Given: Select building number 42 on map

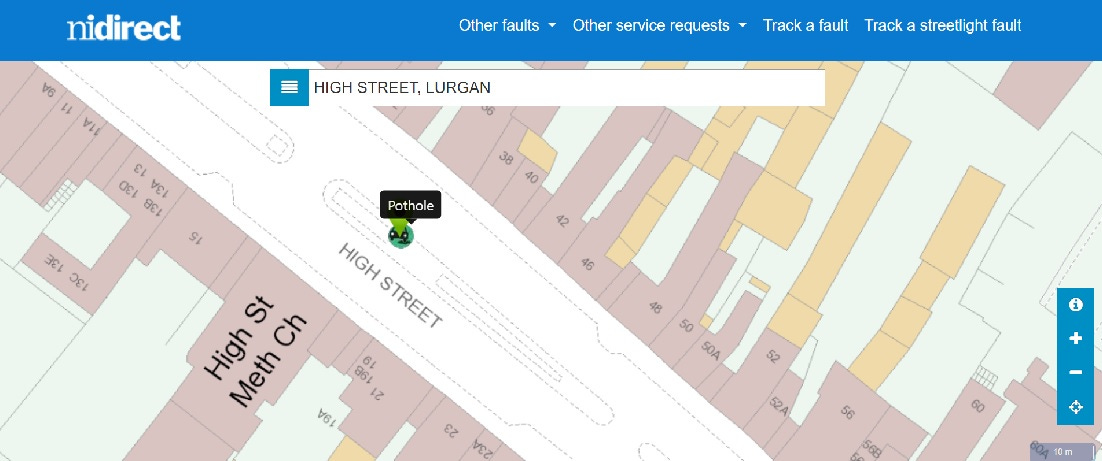Looking at the screenshot, I should 562,221.
